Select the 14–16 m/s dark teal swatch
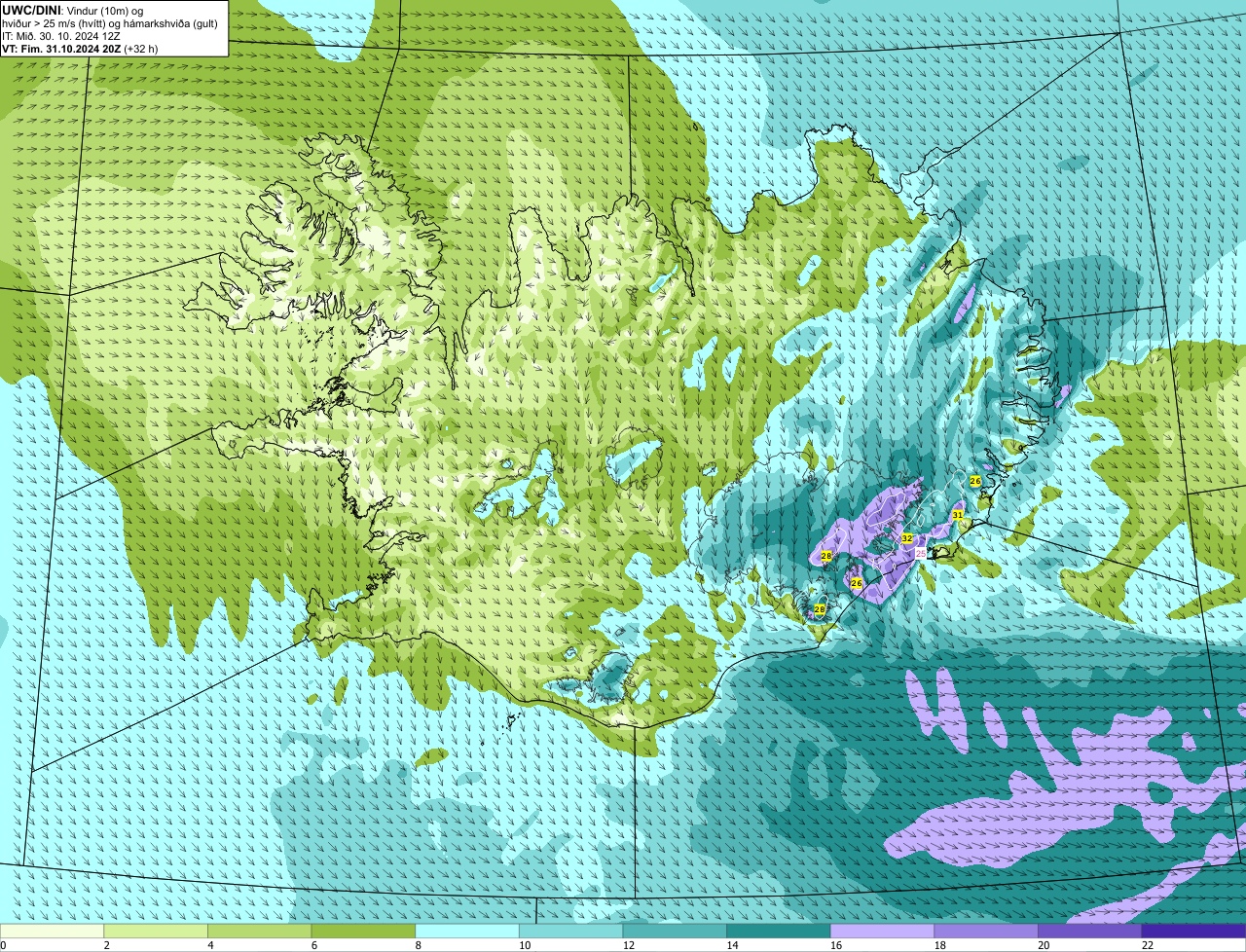Screen dimensions: 1246x952 (x=779, y=931)
